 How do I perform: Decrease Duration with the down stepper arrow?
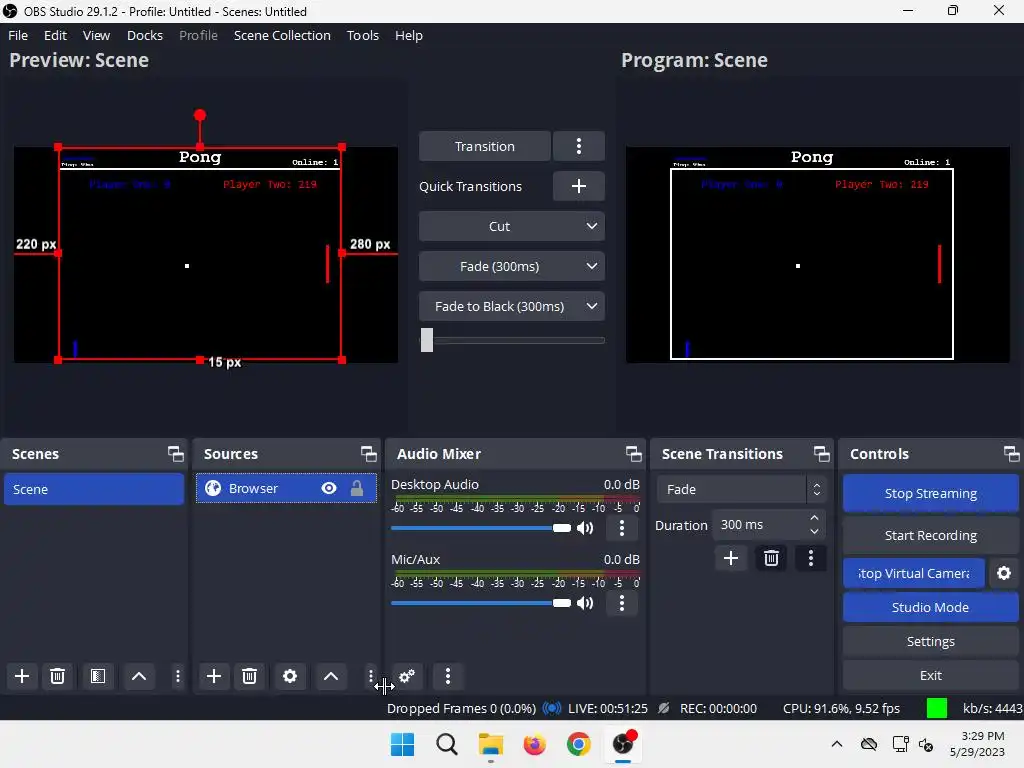(x=814, y=532)
